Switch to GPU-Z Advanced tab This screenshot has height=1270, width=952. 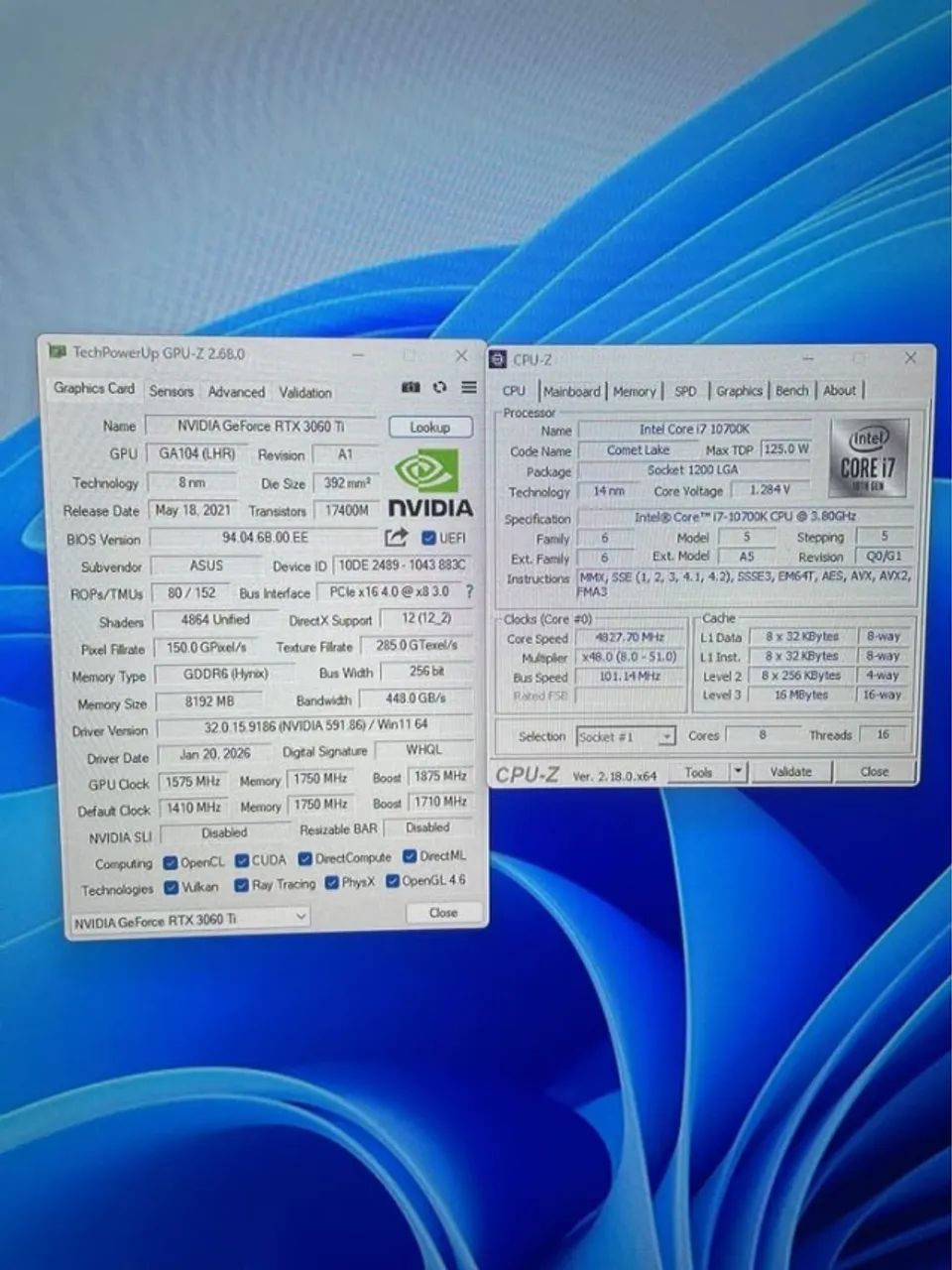tap(236, 392)
